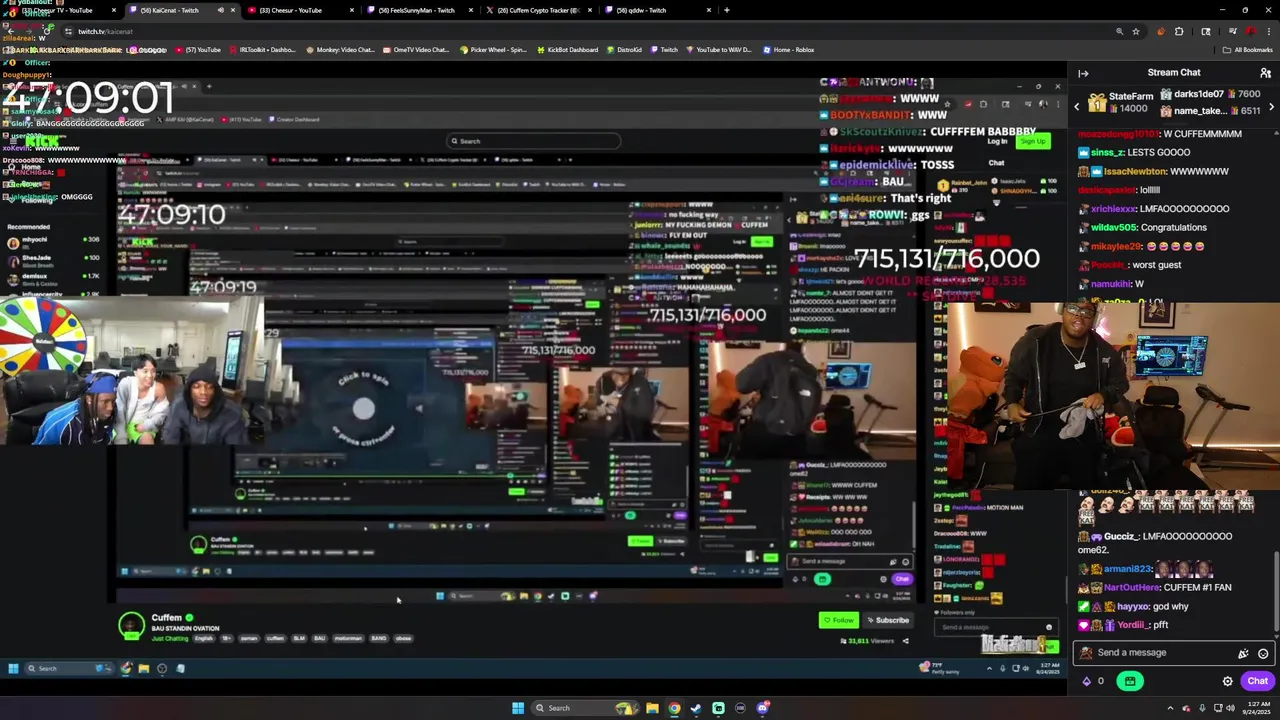
Task: Click the bottom taskbar Search box
Action: pyautogui.click(x=585, y=708)
